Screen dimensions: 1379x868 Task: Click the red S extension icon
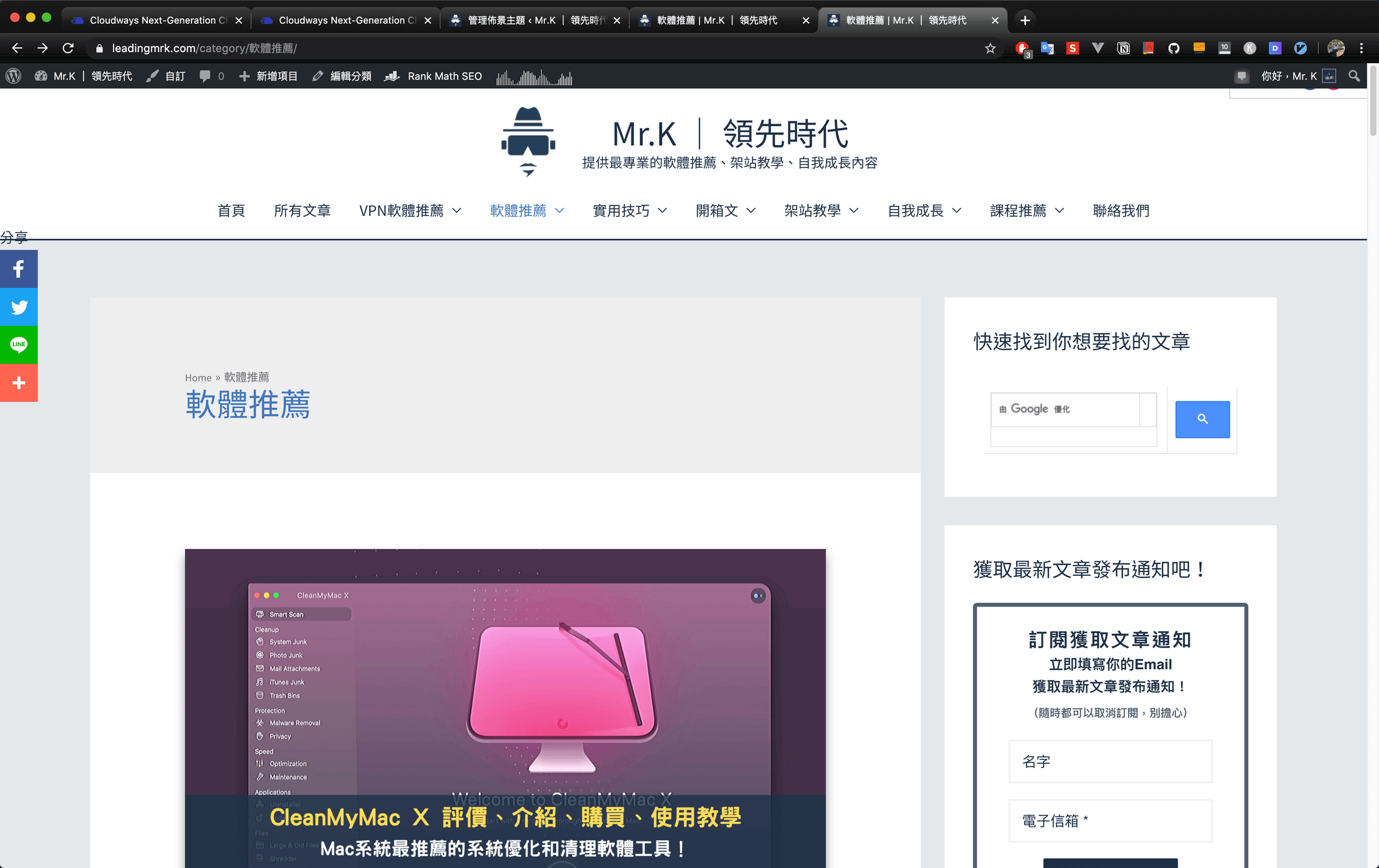click(x=1073, y=48)
